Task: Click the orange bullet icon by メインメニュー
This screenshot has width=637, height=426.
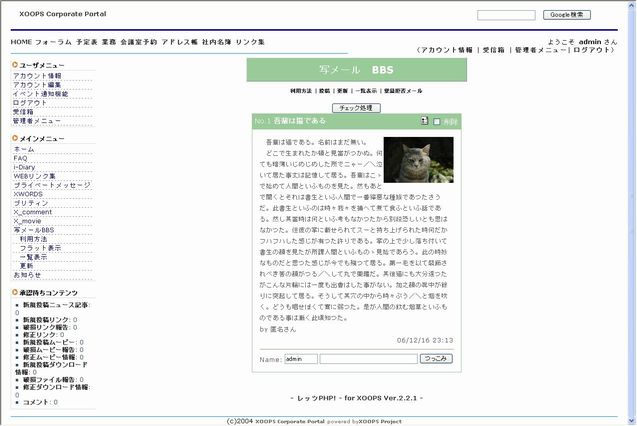Action: click(16, 138)
